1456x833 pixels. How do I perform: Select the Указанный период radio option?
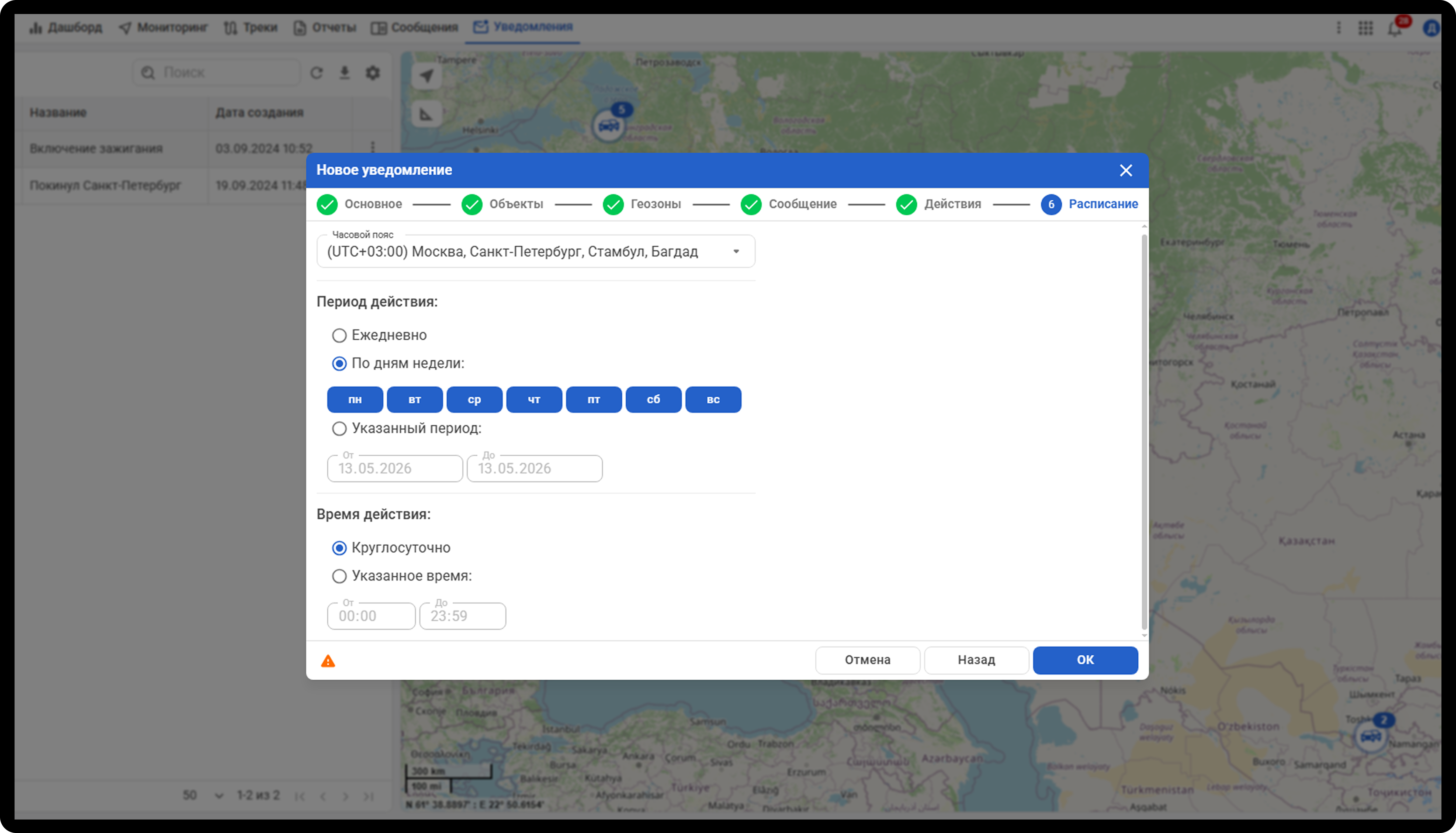click(x=339, y=429)
